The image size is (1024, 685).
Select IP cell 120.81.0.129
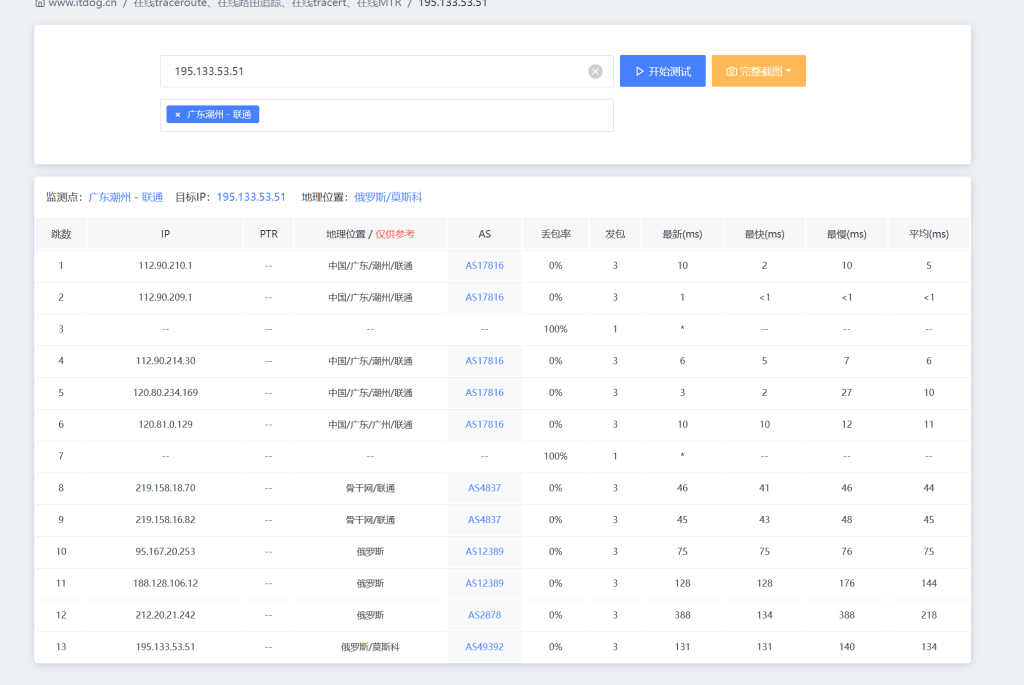[165, 424]
